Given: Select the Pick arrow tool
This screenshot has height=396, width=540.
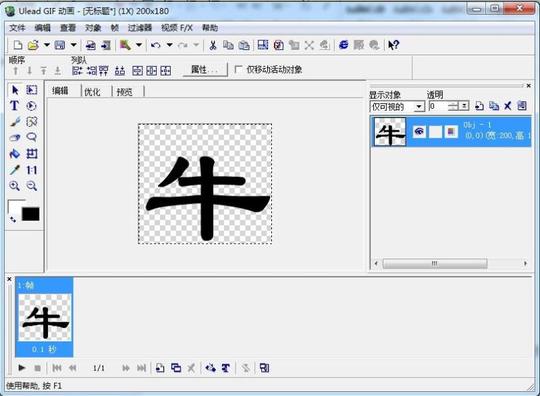Looking at the screenshot, I should (15, 90).
